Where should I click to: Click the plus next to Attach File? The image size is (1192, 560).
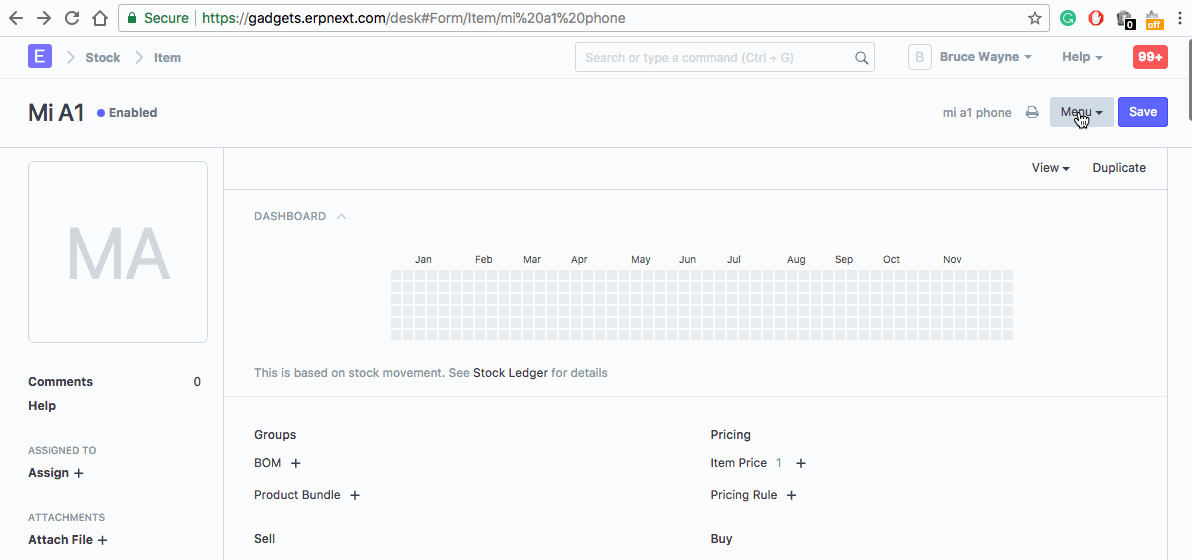tap(102, 539)
